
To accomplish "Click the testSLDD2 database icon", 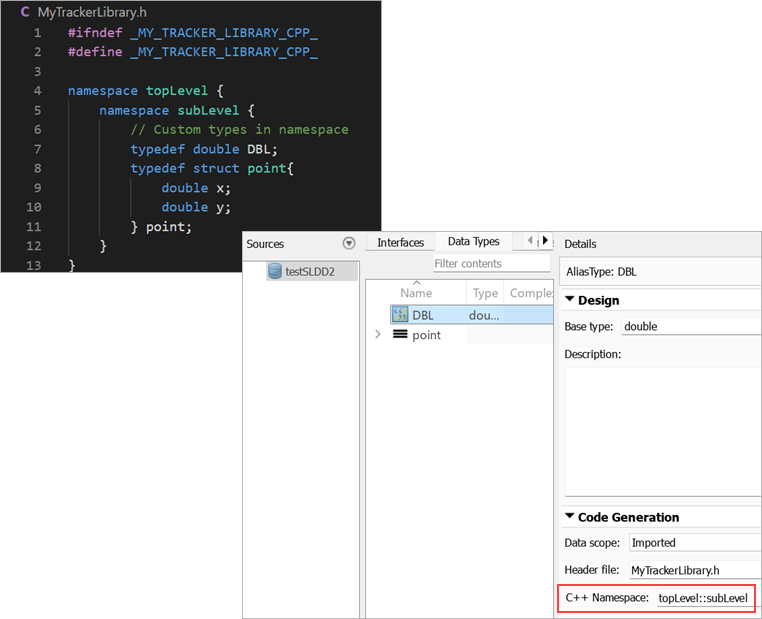I will click(x=275, y=271).
